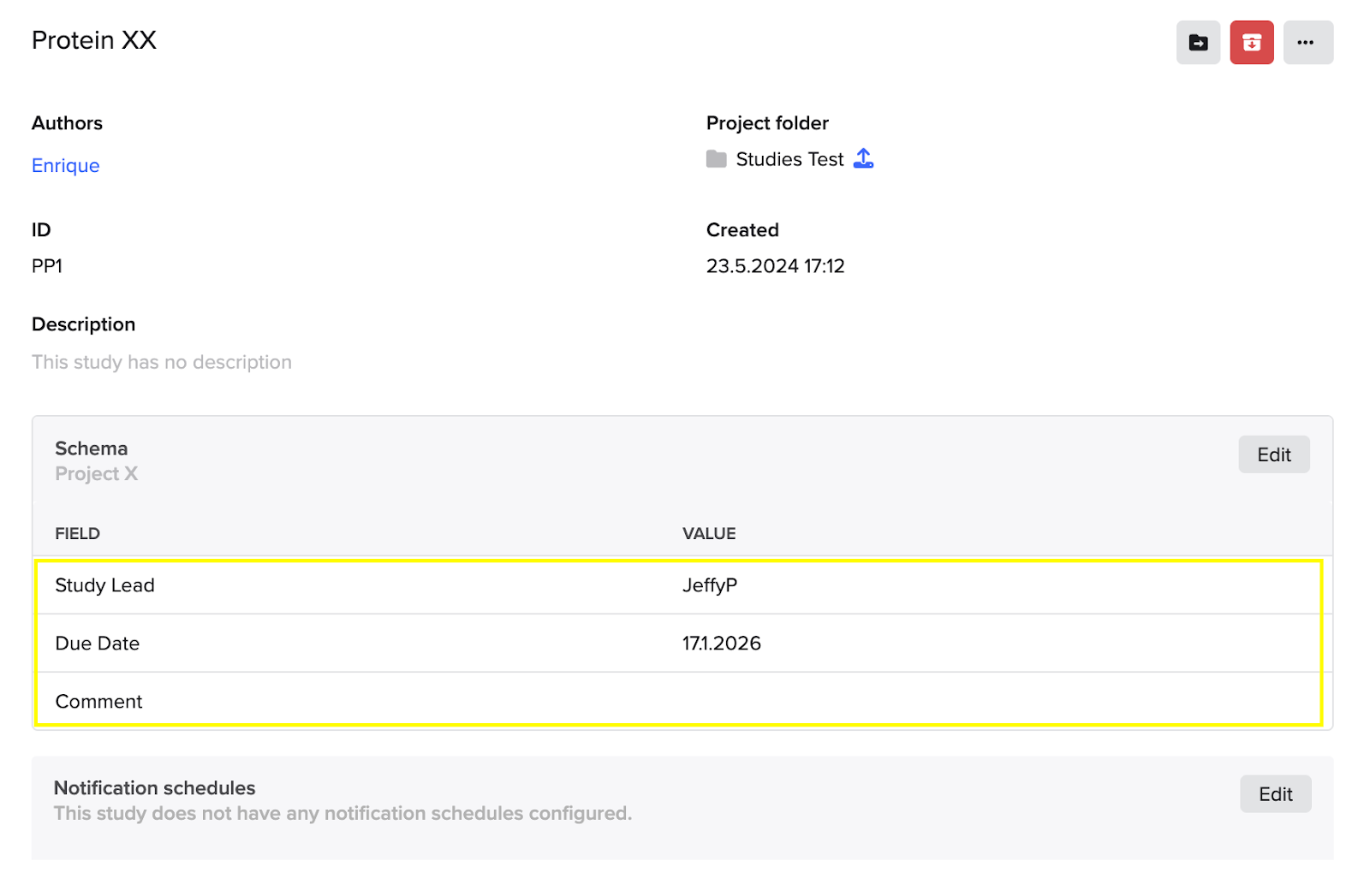Image resolution: width=1370 pixels, height=896 pixels.
Task: Click the gray folder icon for Studies Test
Action: click(716, 159)
